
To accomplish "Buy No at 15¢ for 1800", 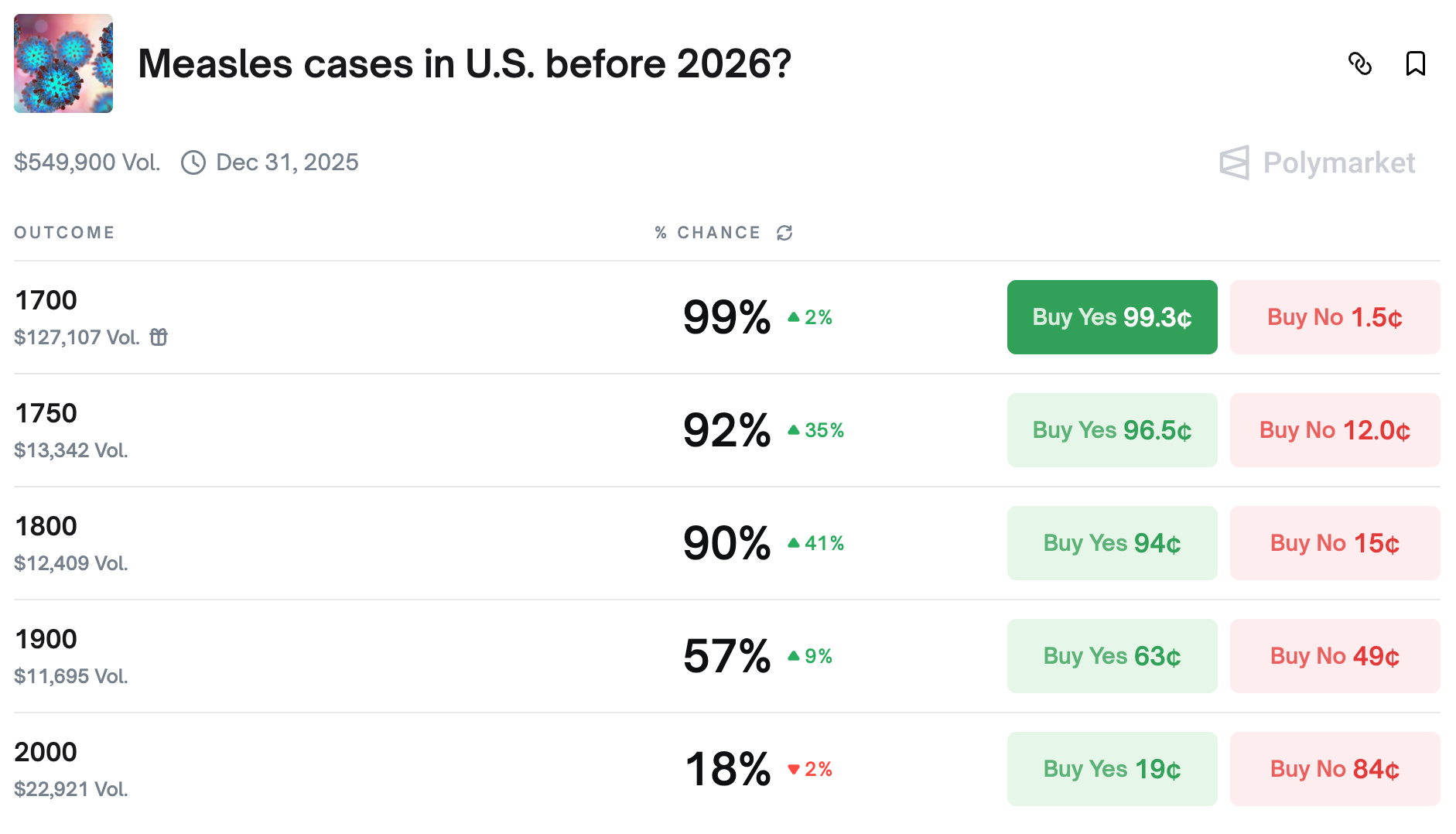I will click(x=1335, y=543).
